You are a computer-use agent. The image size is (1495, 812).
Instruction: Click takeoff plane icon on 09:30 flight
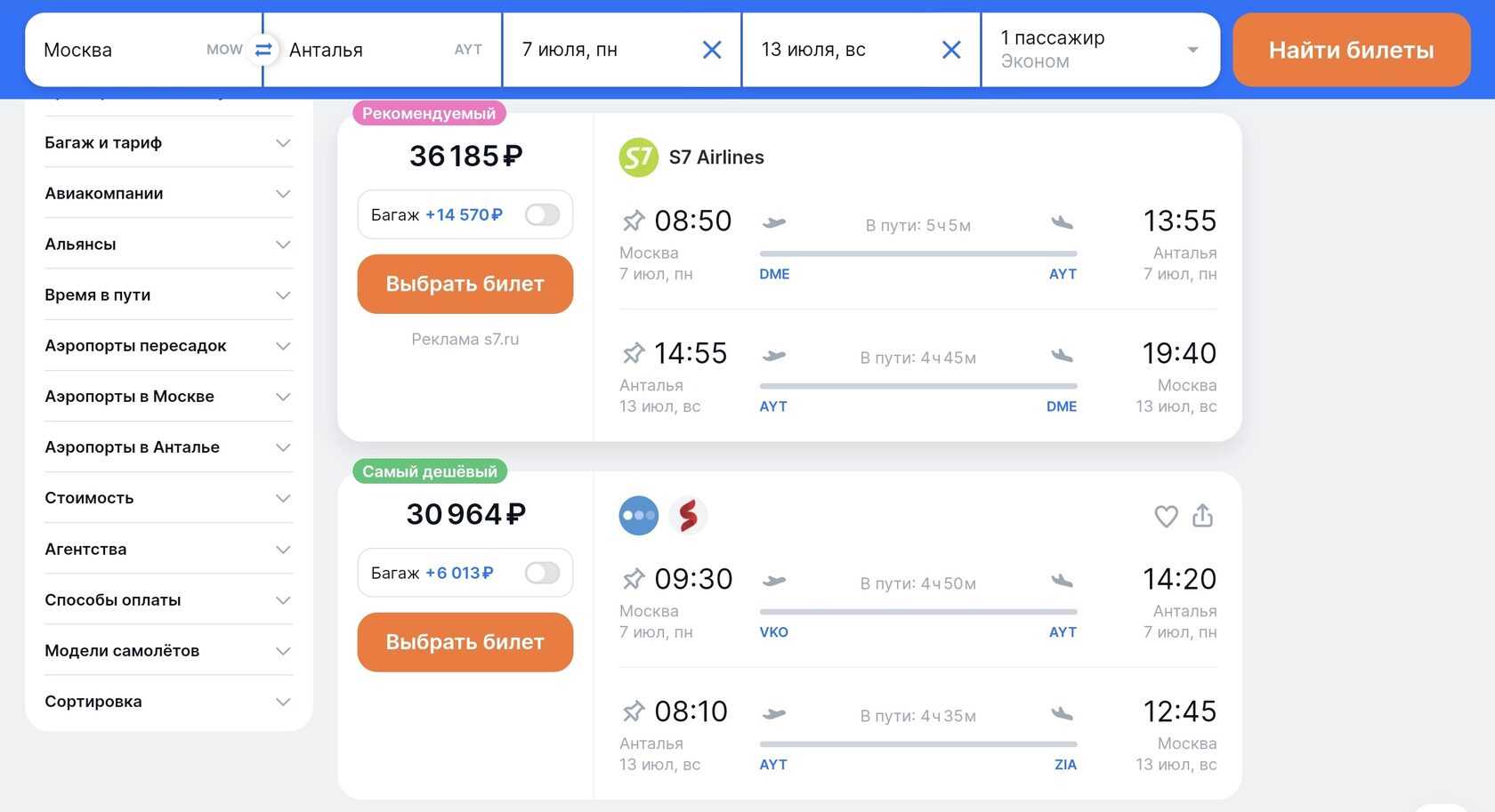point(774,581)
